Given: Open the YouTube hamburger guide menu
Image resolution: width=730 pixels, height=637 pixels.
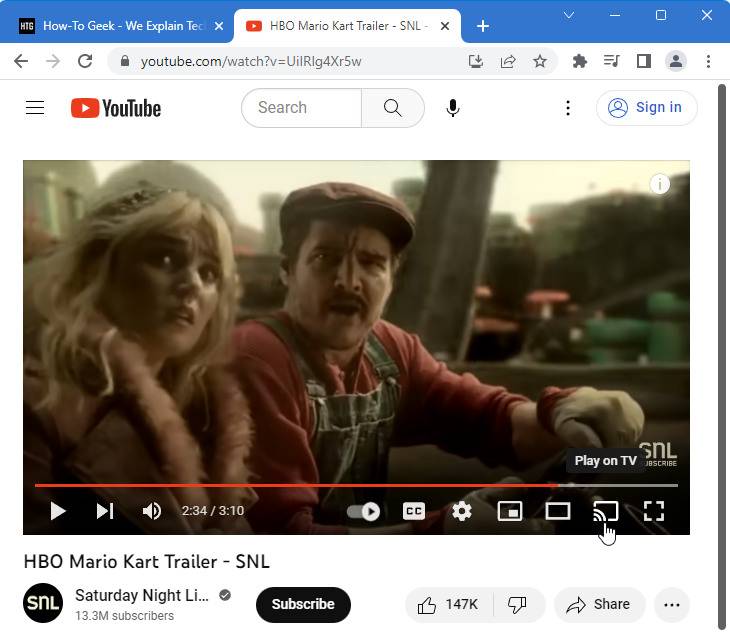Looking at the screenshot, I should [35, 108].
